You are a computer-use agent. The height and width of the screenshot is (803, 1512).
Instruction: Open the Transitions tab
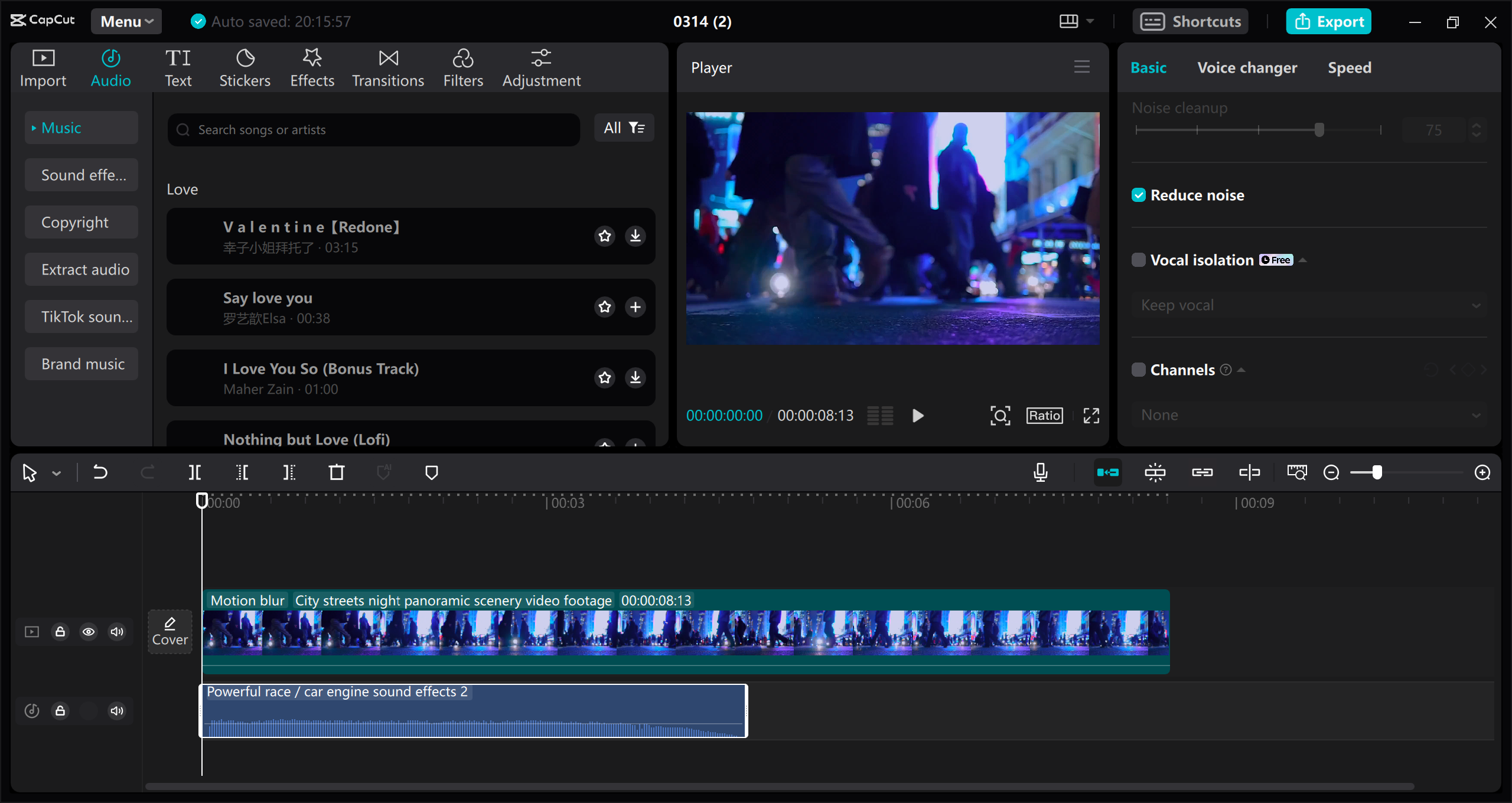coord(388,68)
